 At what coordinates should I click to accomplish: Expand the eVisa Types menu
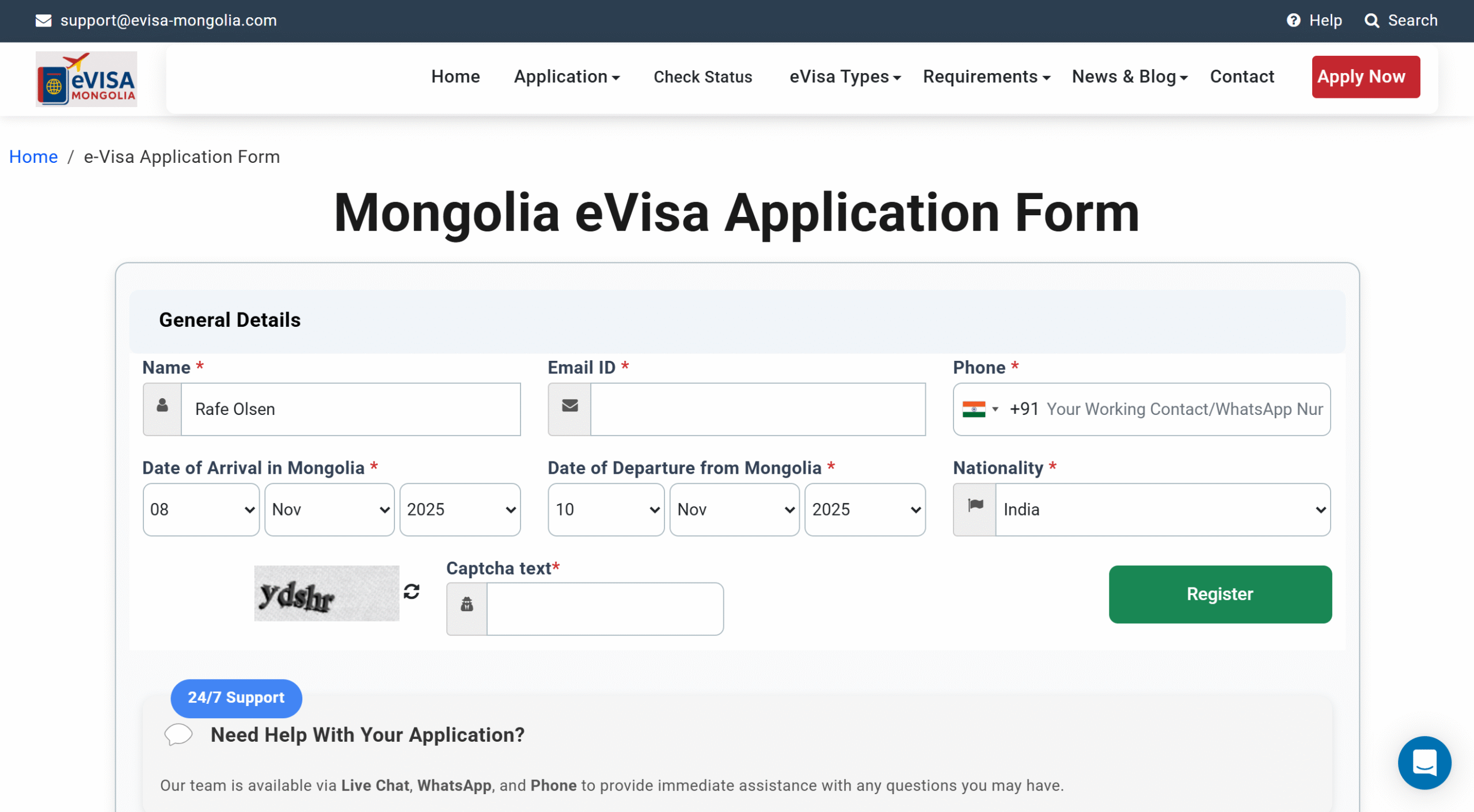coord(845,77)
